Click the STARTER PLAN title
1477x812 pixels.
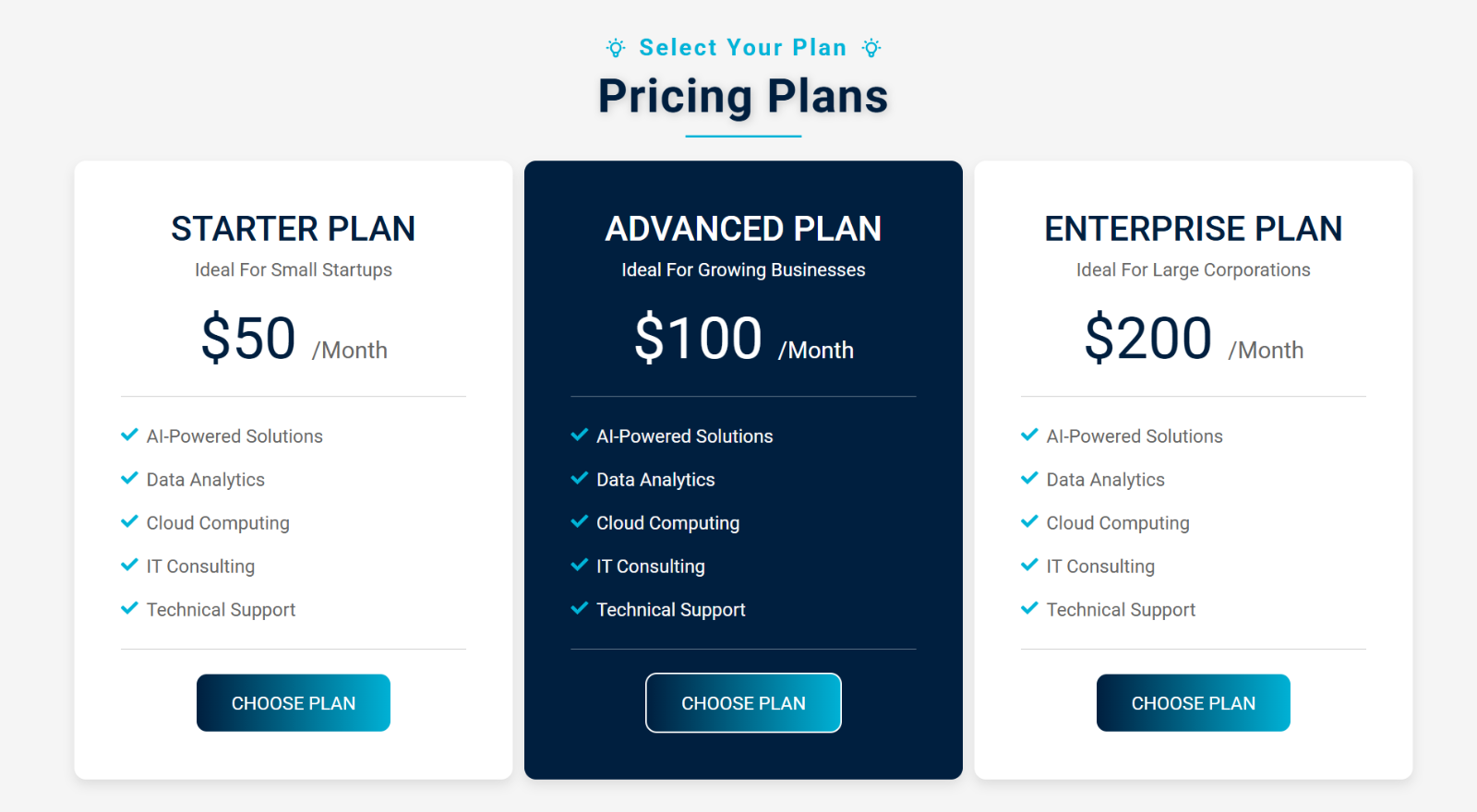tap(294, 229)
